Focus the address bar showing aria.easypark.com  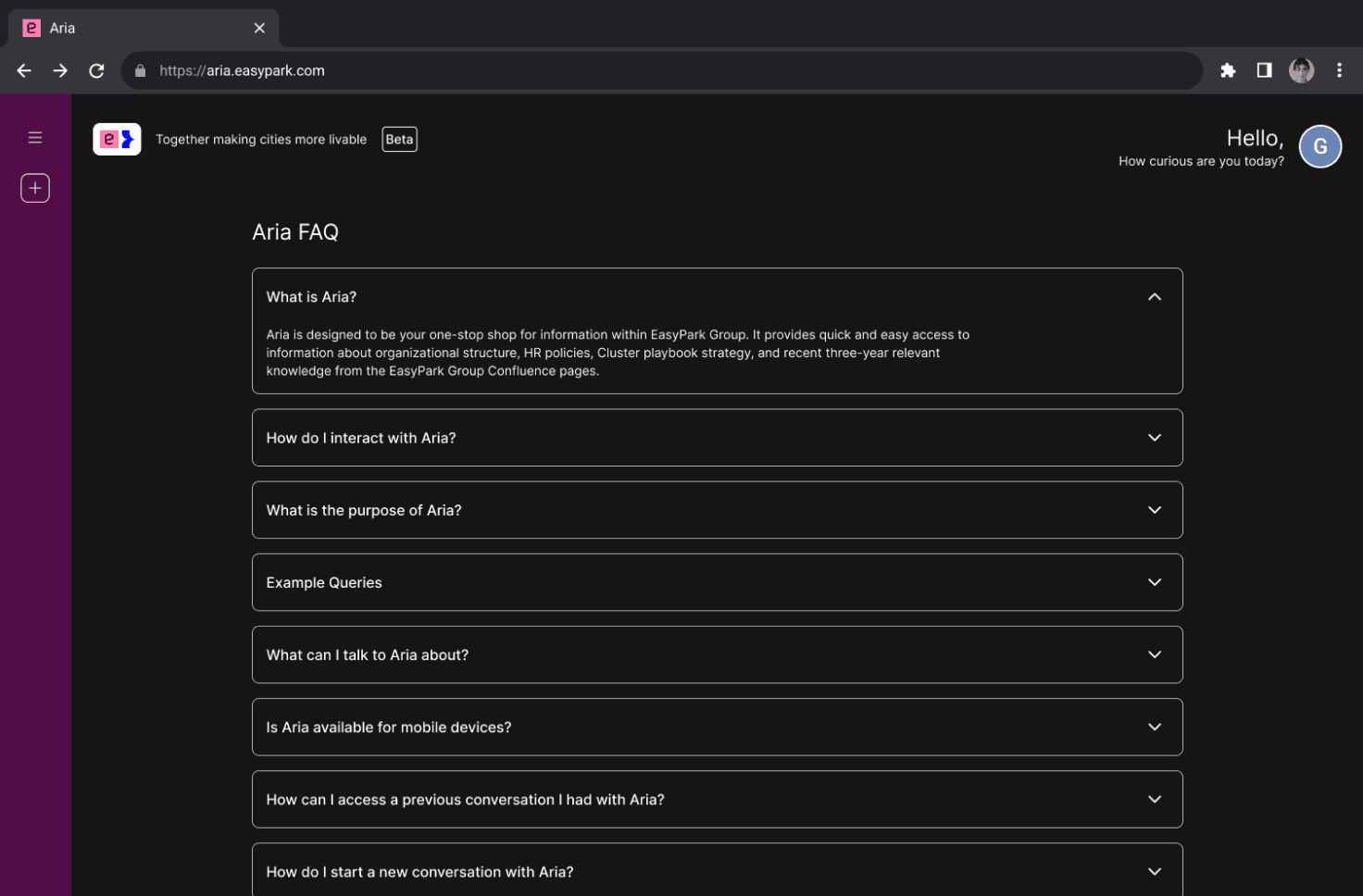(662, 70)
